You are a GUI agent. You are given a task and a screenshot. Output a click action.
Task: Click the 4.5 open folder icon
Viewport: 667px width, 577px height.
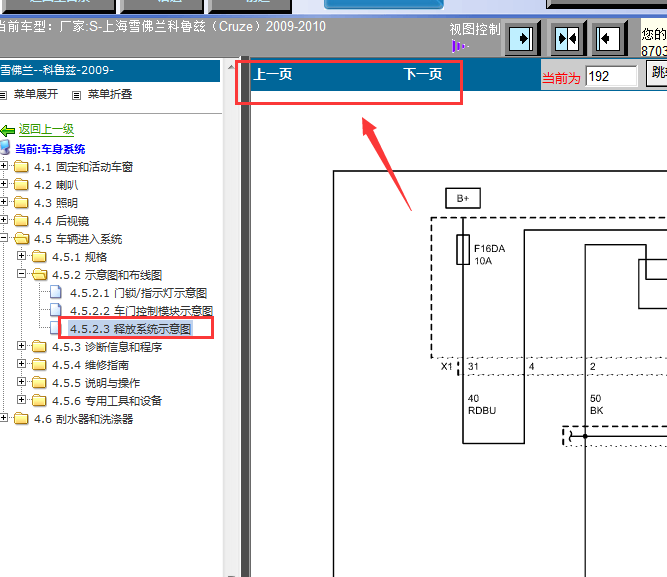pos(21,238)
